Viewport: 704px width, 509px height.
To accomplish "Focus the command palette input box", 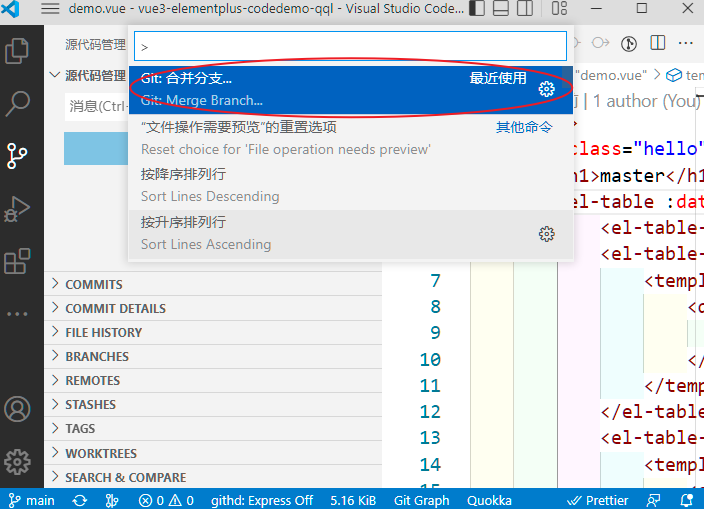I will pos(350,46).
